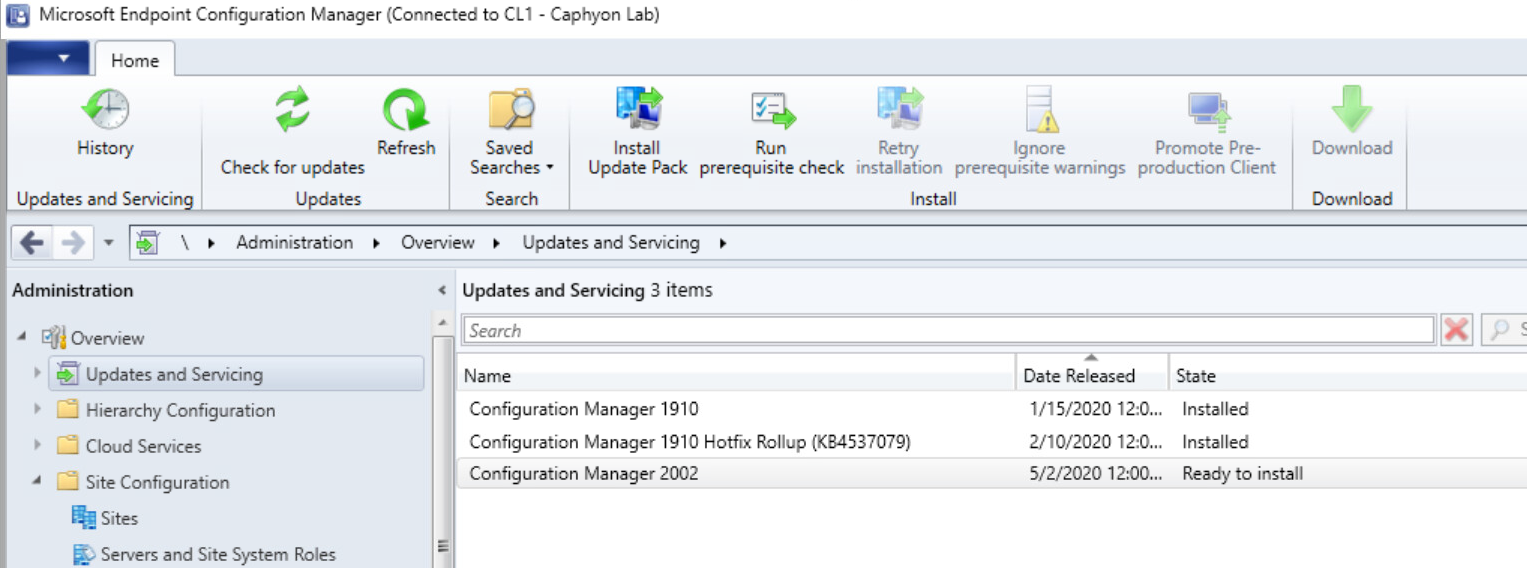Click the Search input field
Screen dimensions: 1527x568
(x=948, y=330)
